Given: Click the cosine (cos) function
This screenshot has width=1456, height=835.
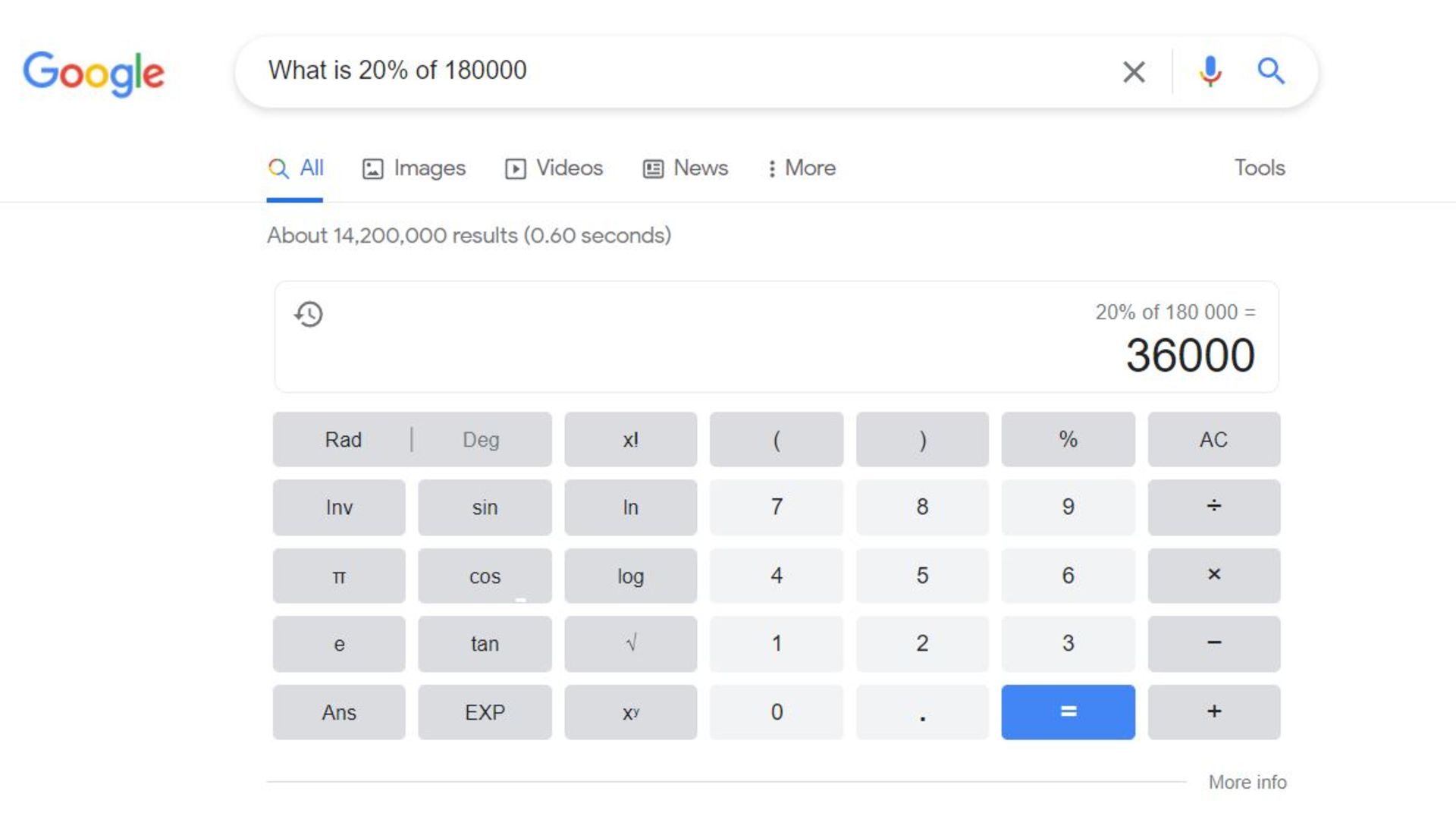Looking at the screenshot, I should click(484, 575).
